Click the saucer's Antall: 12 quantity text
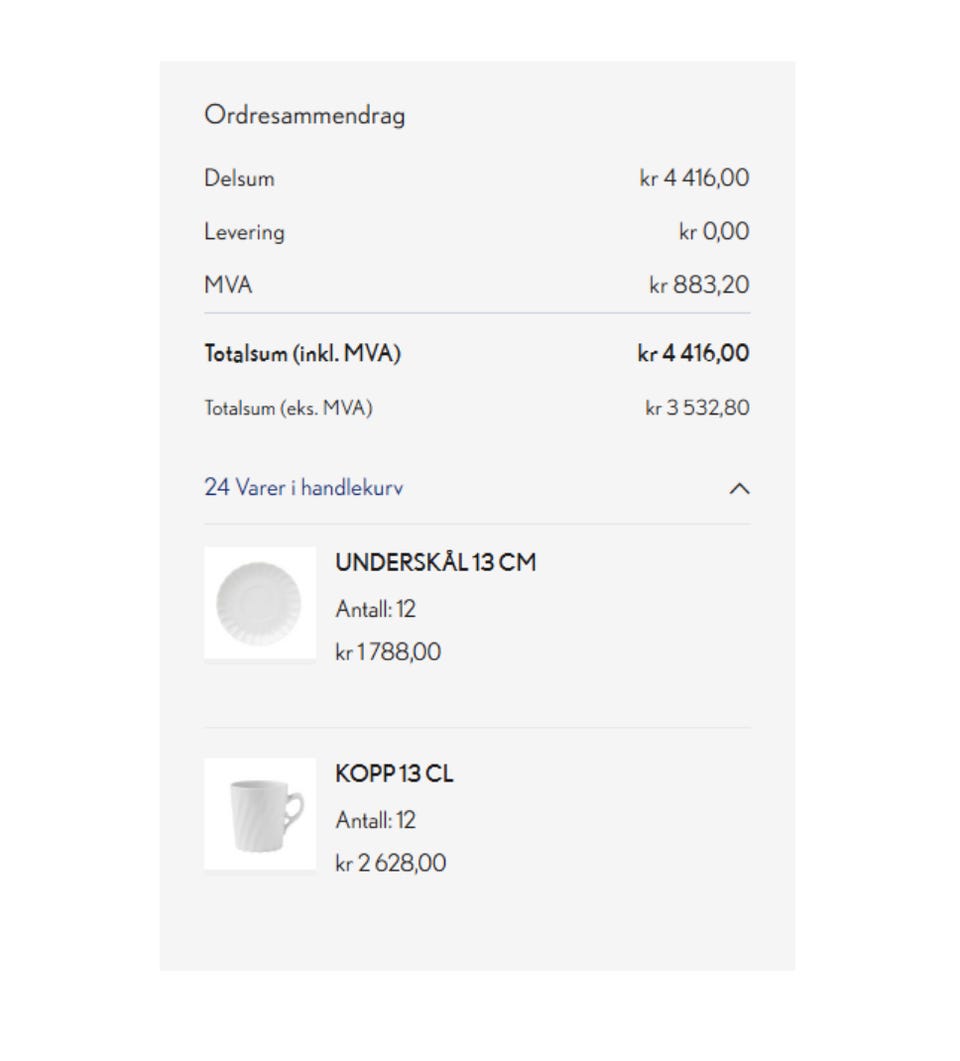Viewport: 960px width, 1061px height. (x=375, y=609)
